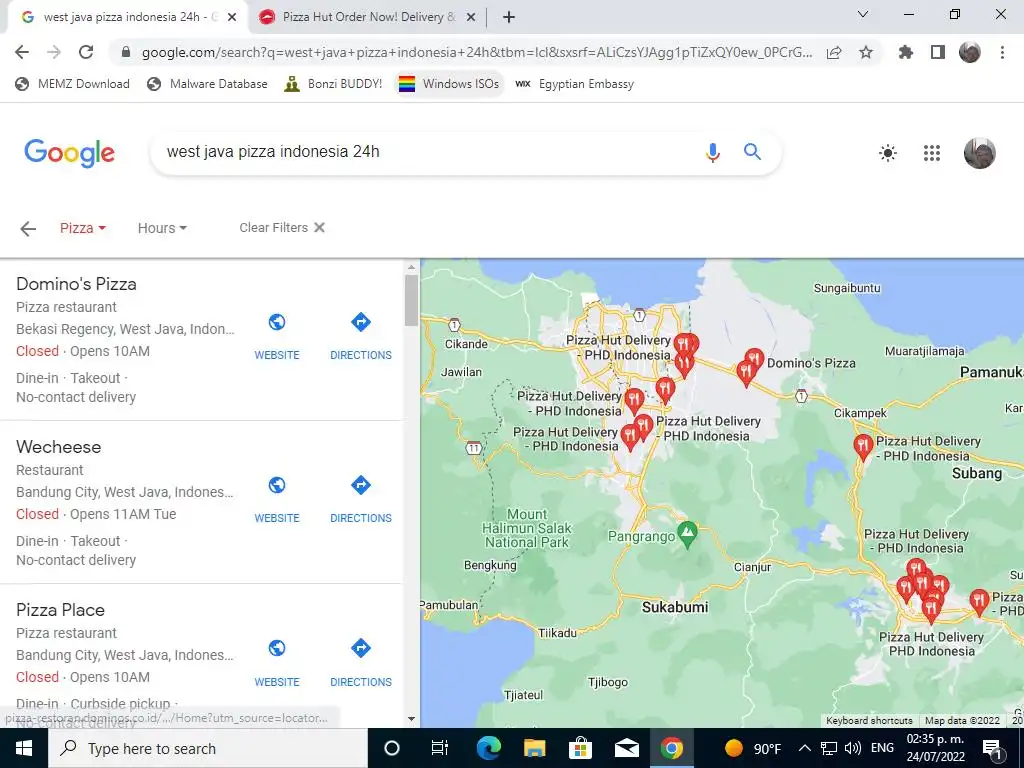Click the Domino's Pizza map pin
1024x768 pixels.
(754, 359)
